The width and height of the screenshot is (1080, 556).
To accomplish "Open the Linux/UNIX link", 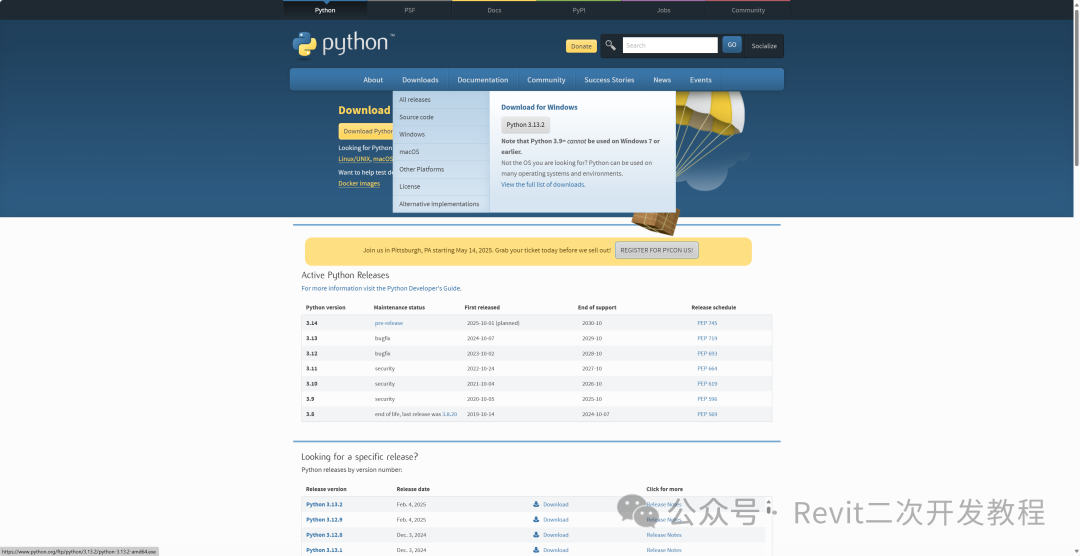I will [x=354, y=159].
